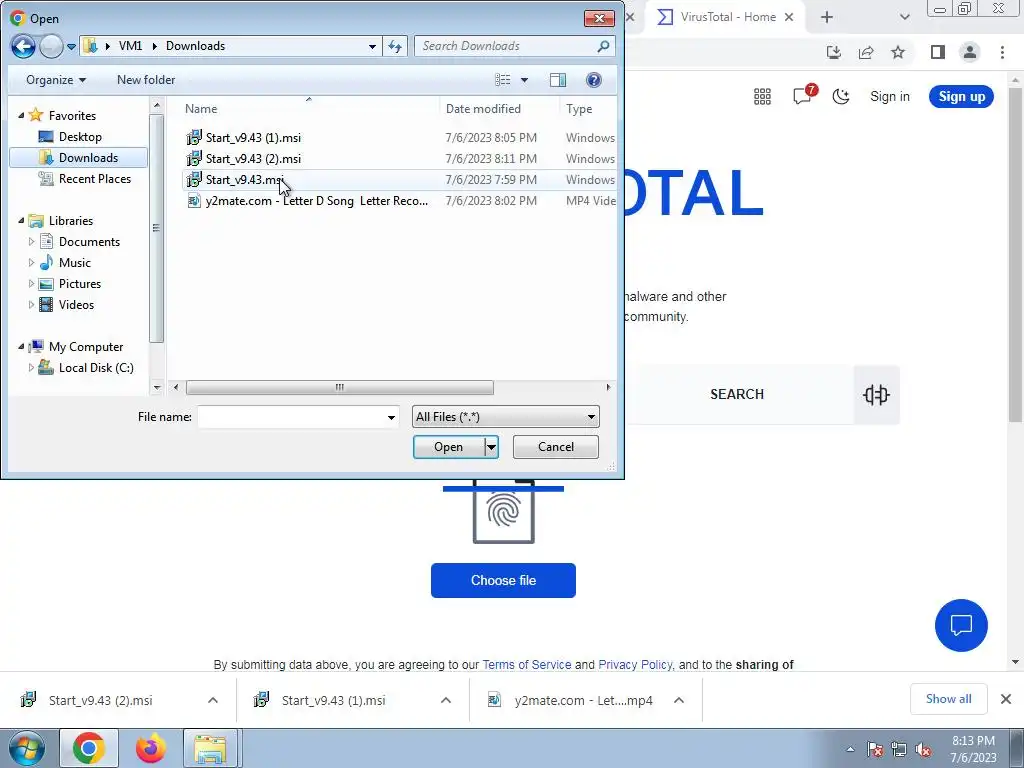This screenshot has height=768, width=1024.
Task: Click Show all downloads
Action: 948,699
